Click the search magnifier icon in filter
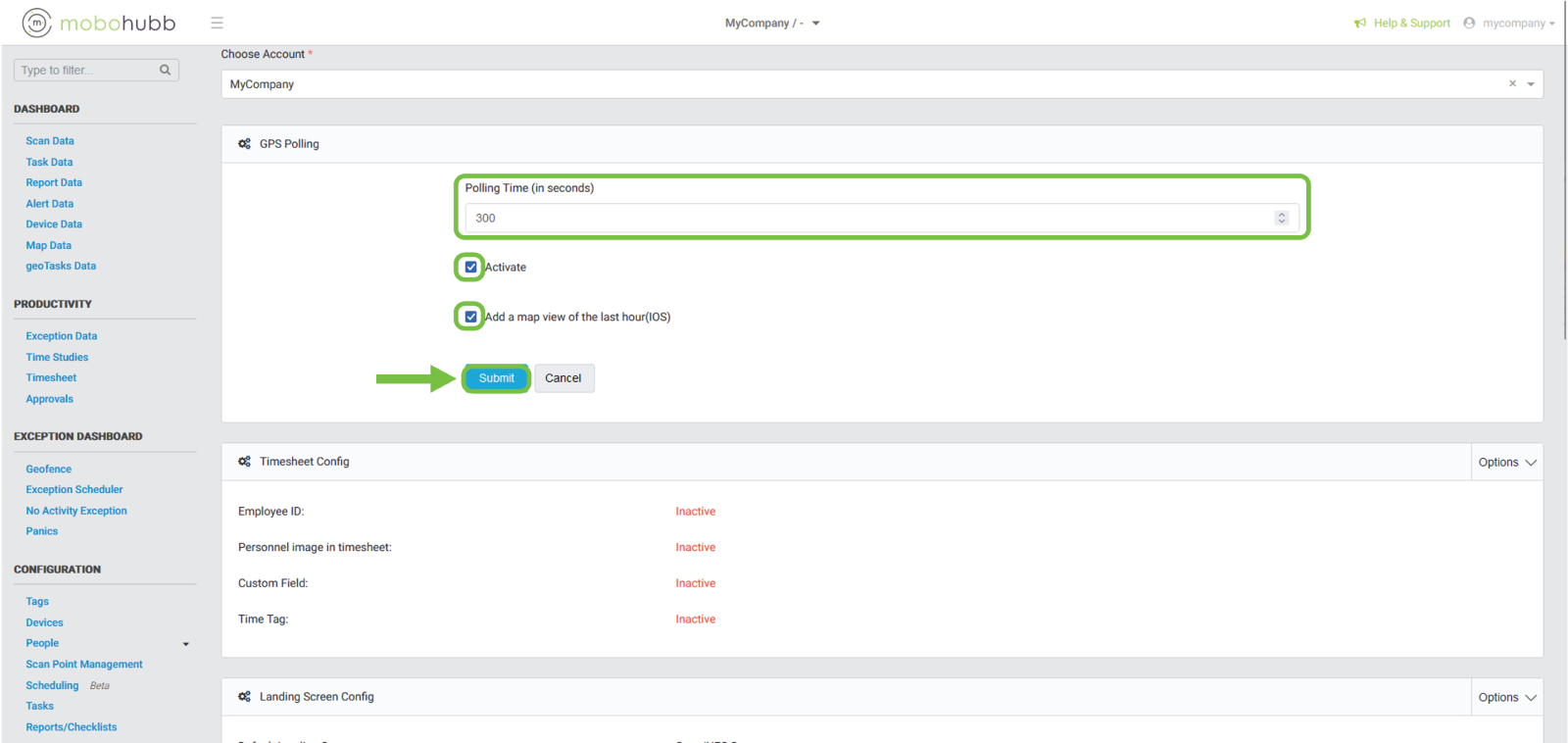The width and height of the screenshot is (1568, 743). (x=165, y=70)
